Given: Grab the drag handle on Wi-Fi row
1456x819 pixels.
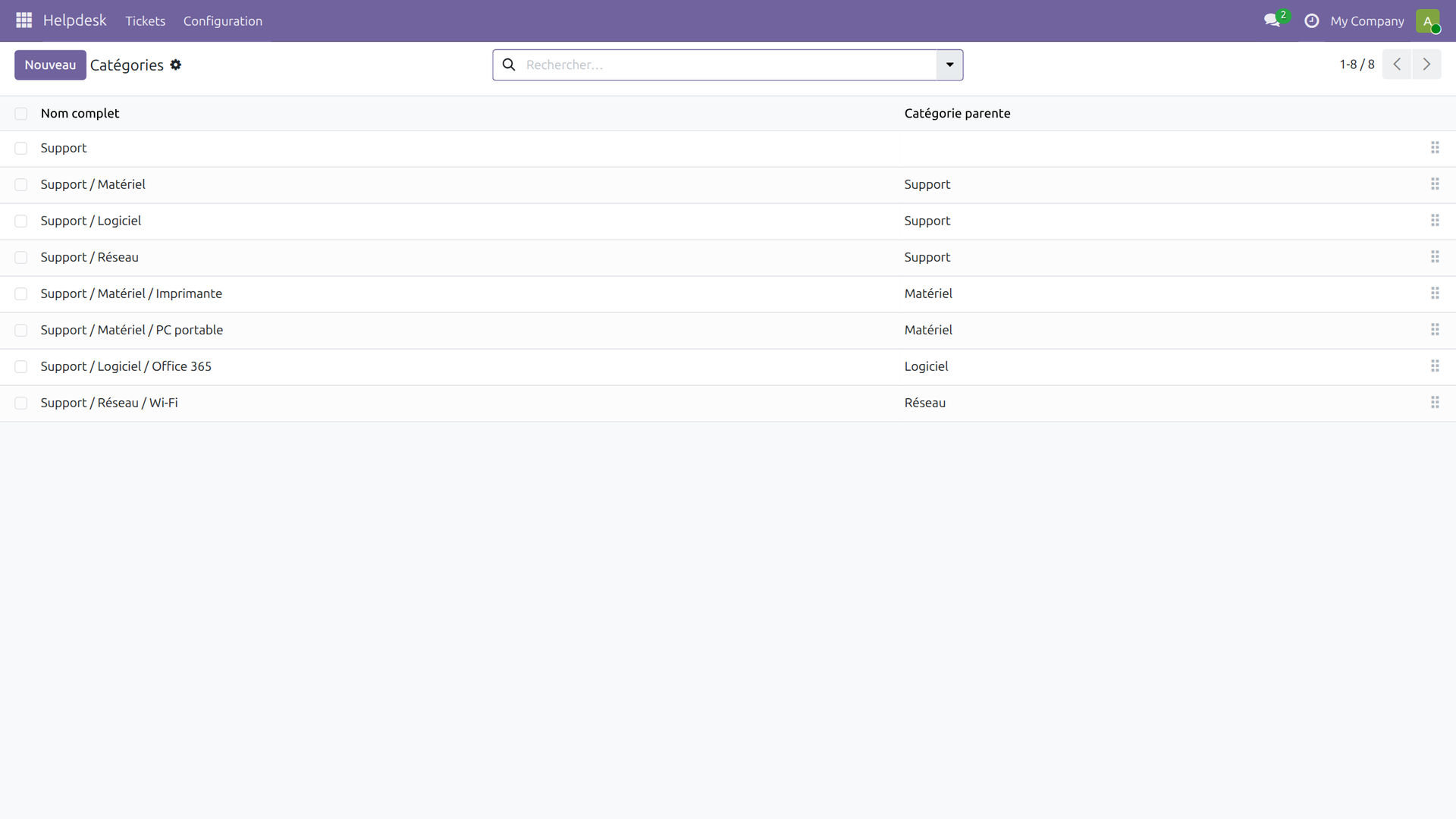Looking at the screenshot, I should pos(1435,403).
